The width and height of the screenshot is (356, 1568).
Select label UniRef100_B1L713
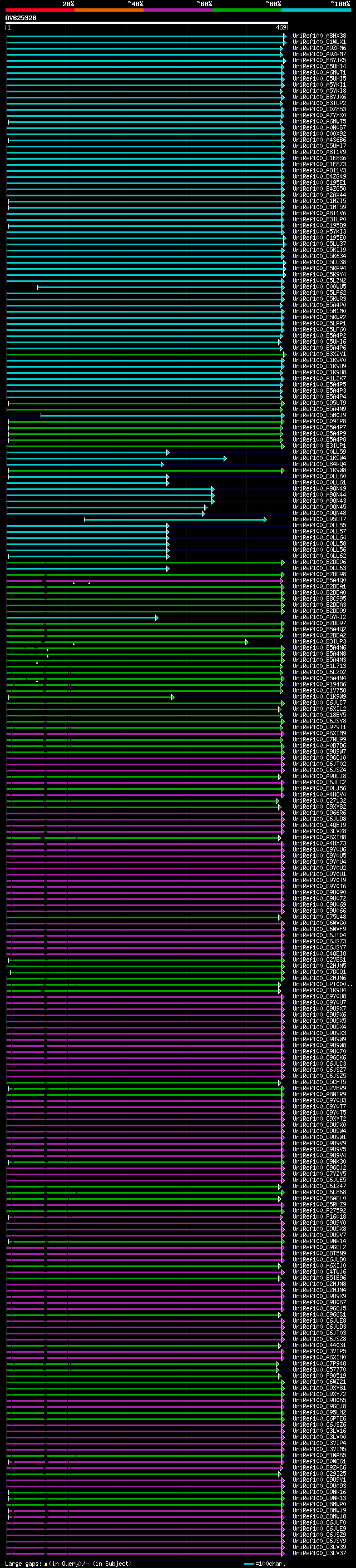click(x=319, y=666)
